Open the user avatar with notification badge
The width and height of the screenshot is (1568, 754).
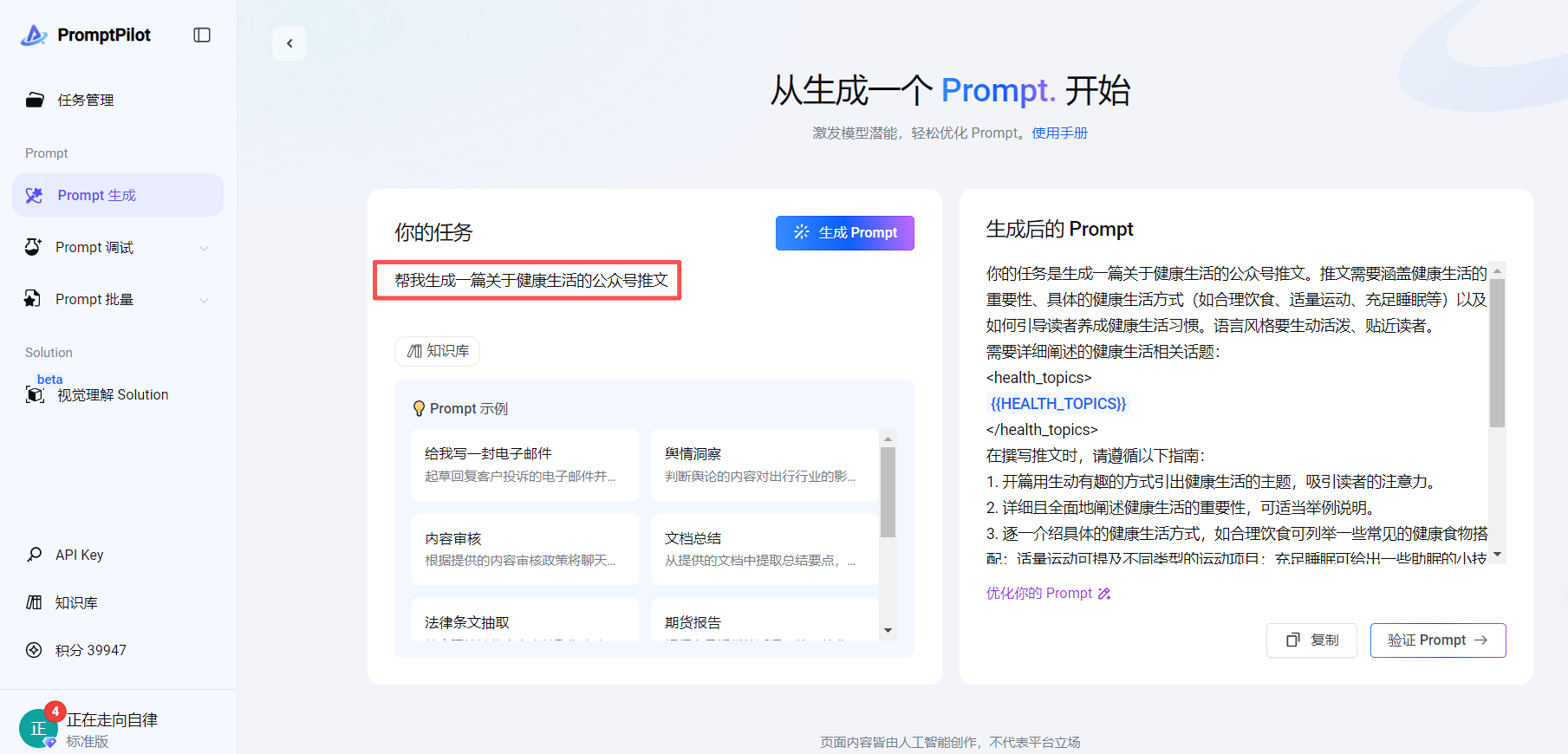click(x=40, y=728)
